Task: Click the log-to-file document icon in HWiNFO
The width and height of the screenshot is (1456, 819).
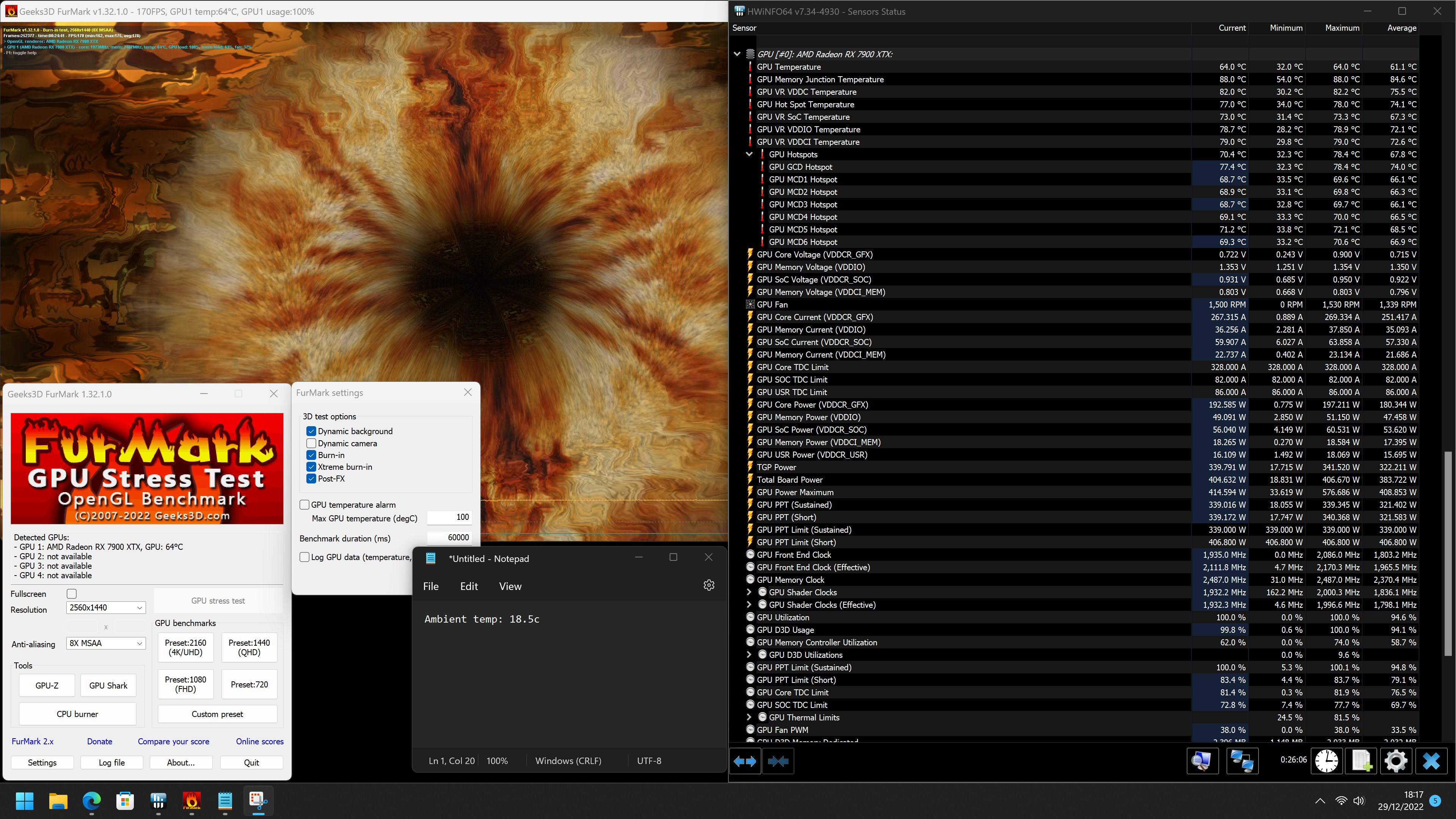Action: click(x=1361, y=761)
